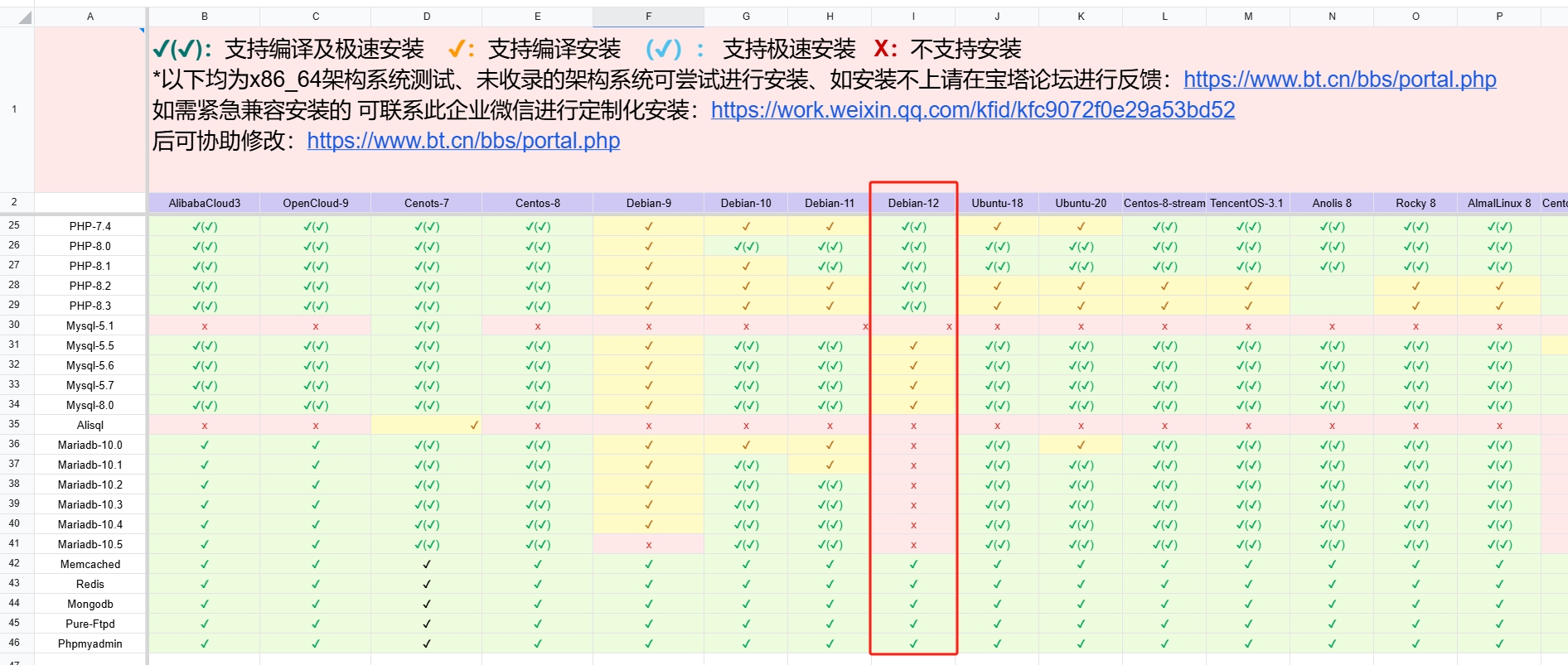The width and height of the screenshot is (1568, 665).
Task: Click PHP-8.2 orange check under Rocky 8
Action: pyautogui.click(x=1416, y=286)
